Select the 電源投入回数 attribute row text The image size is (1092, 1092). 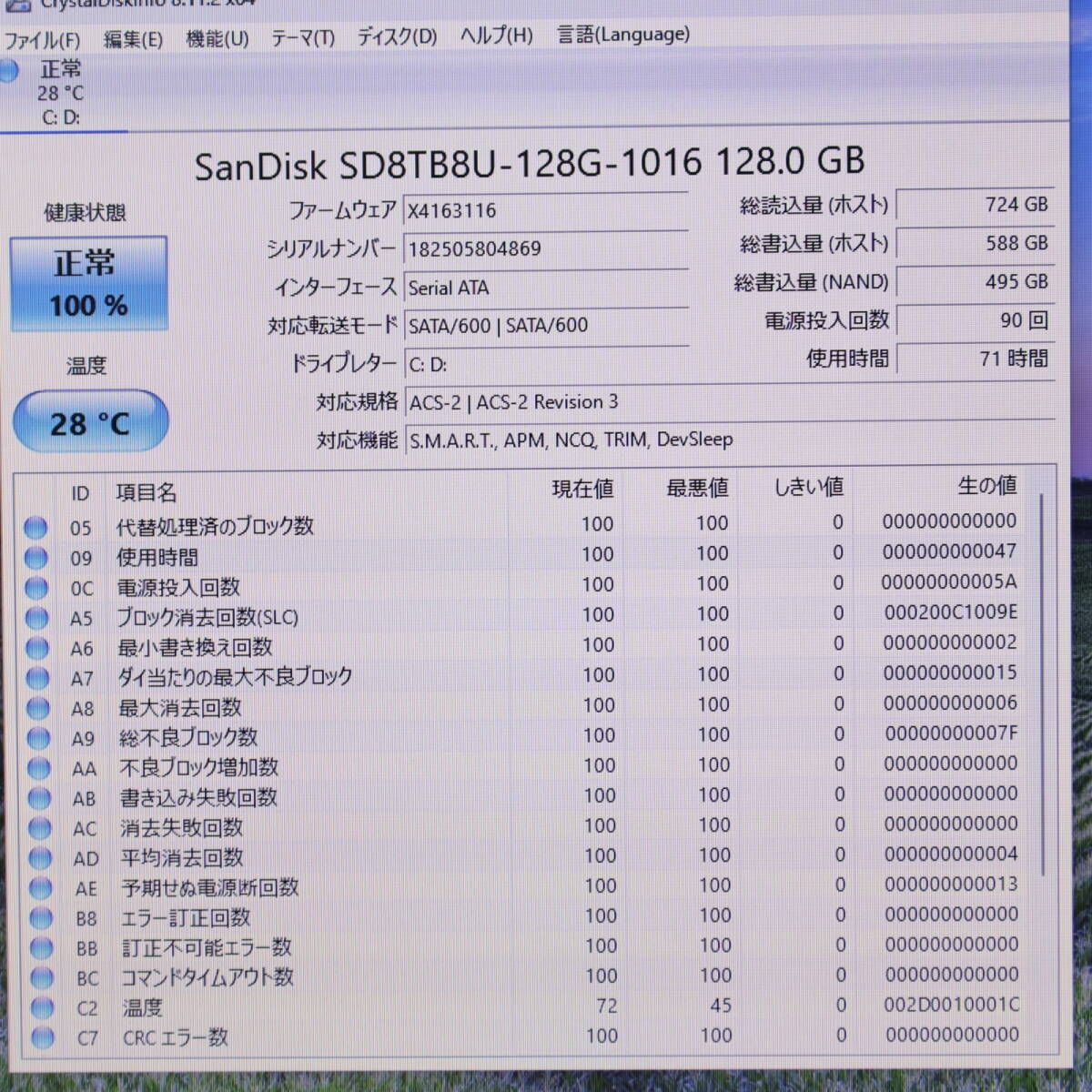tap(178, 587)
